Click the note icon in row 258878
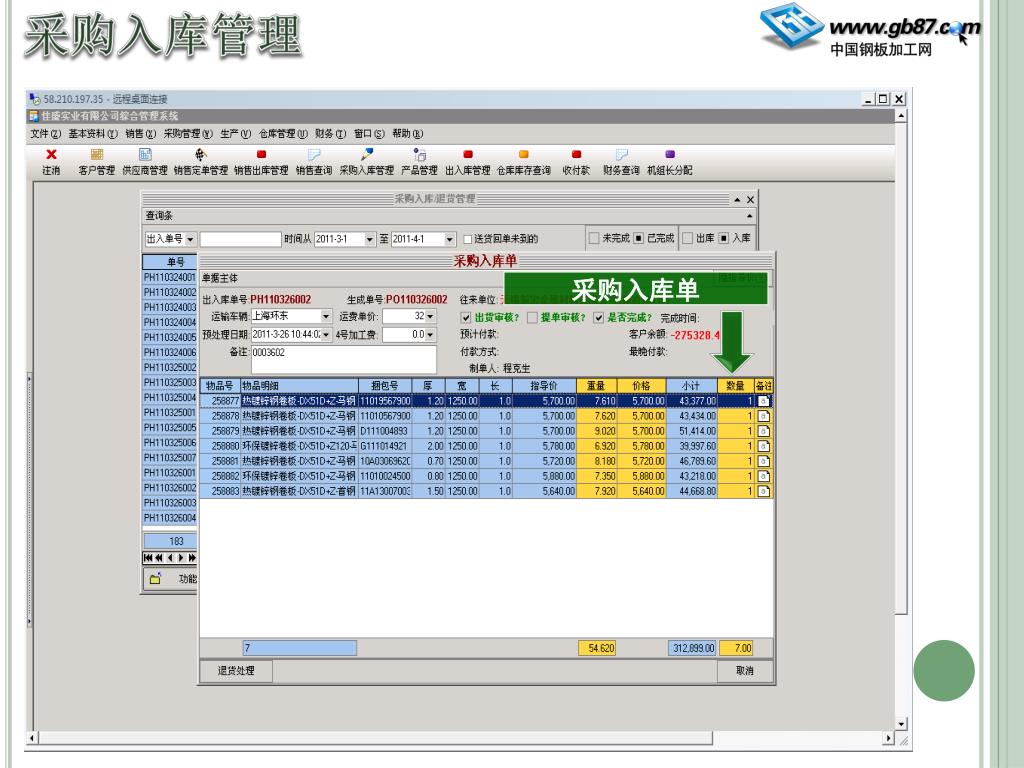Viewport: 1024px width, 768px height. (763, 416)
